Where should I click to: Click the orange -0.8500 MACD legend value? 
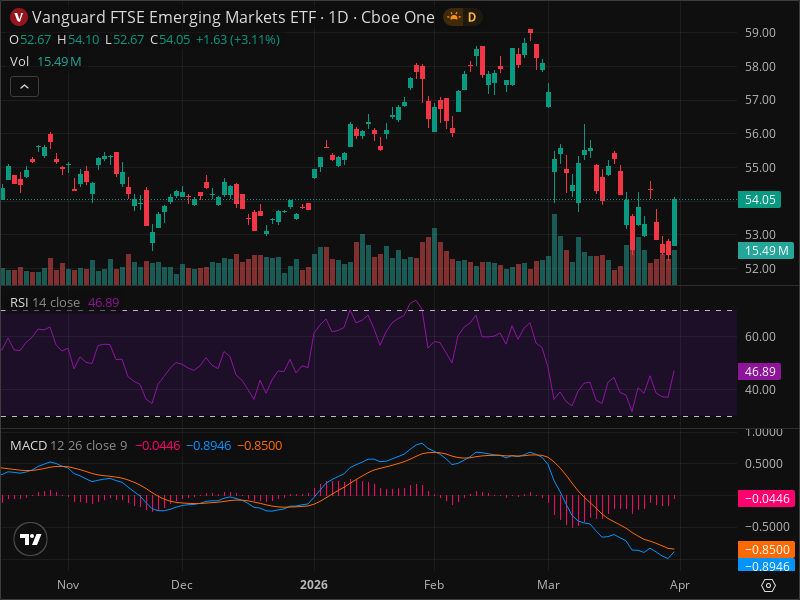pos(260,445)
